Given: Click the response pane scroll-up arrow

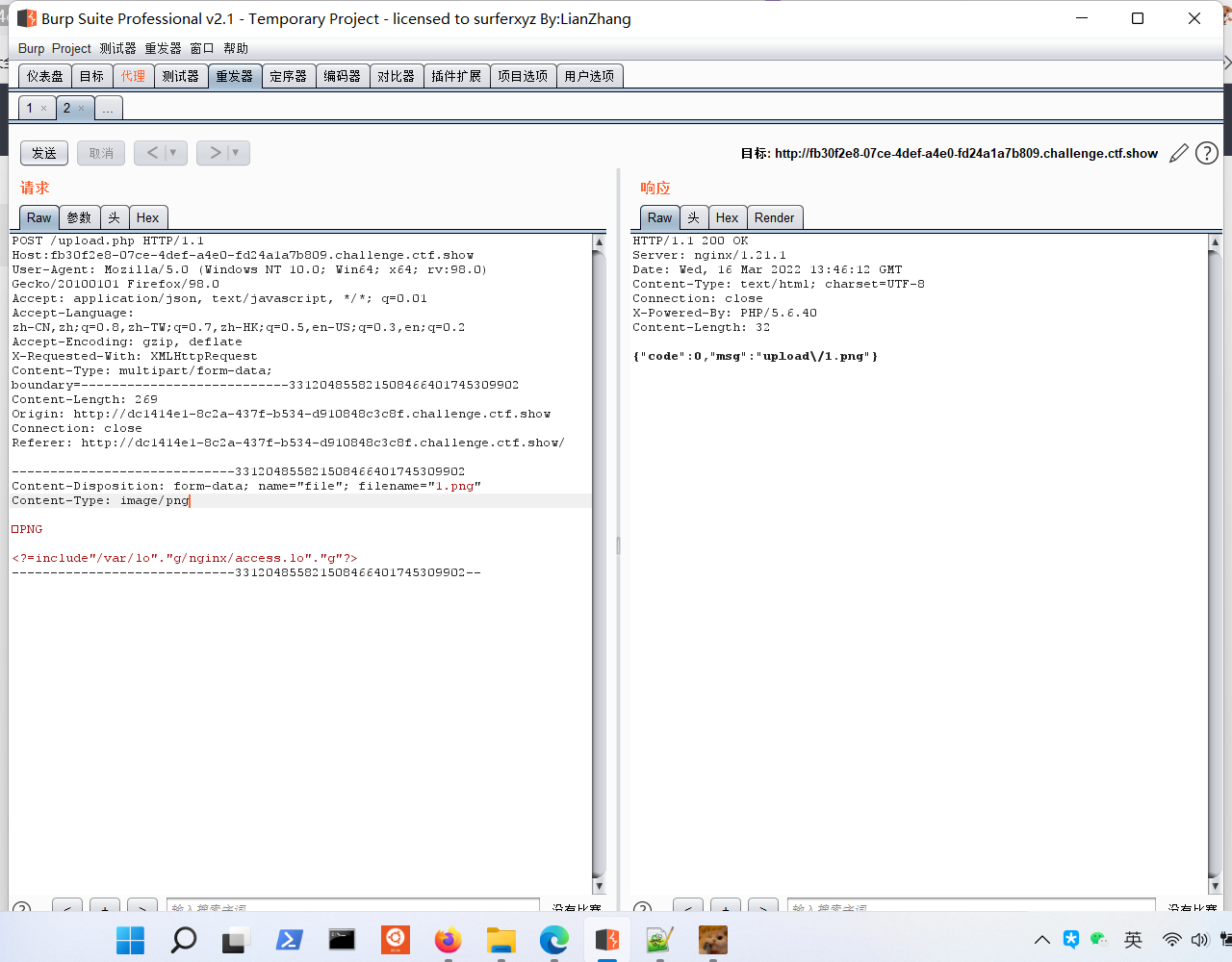Looking at the screenshot, I should [x=1215, y=243].
